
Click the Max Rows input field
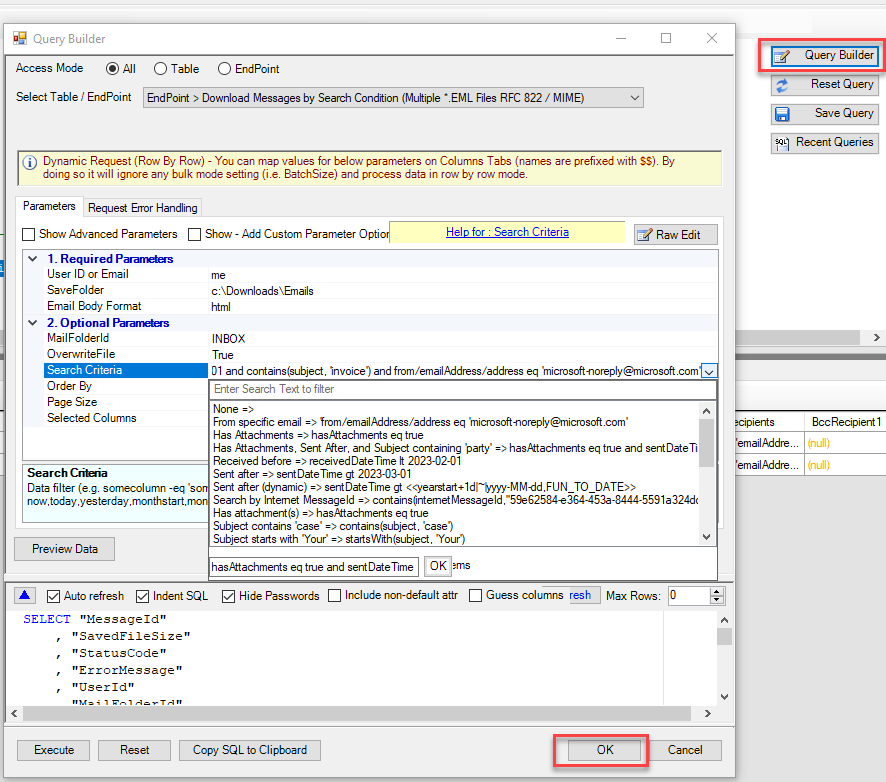tap(688, 596)
